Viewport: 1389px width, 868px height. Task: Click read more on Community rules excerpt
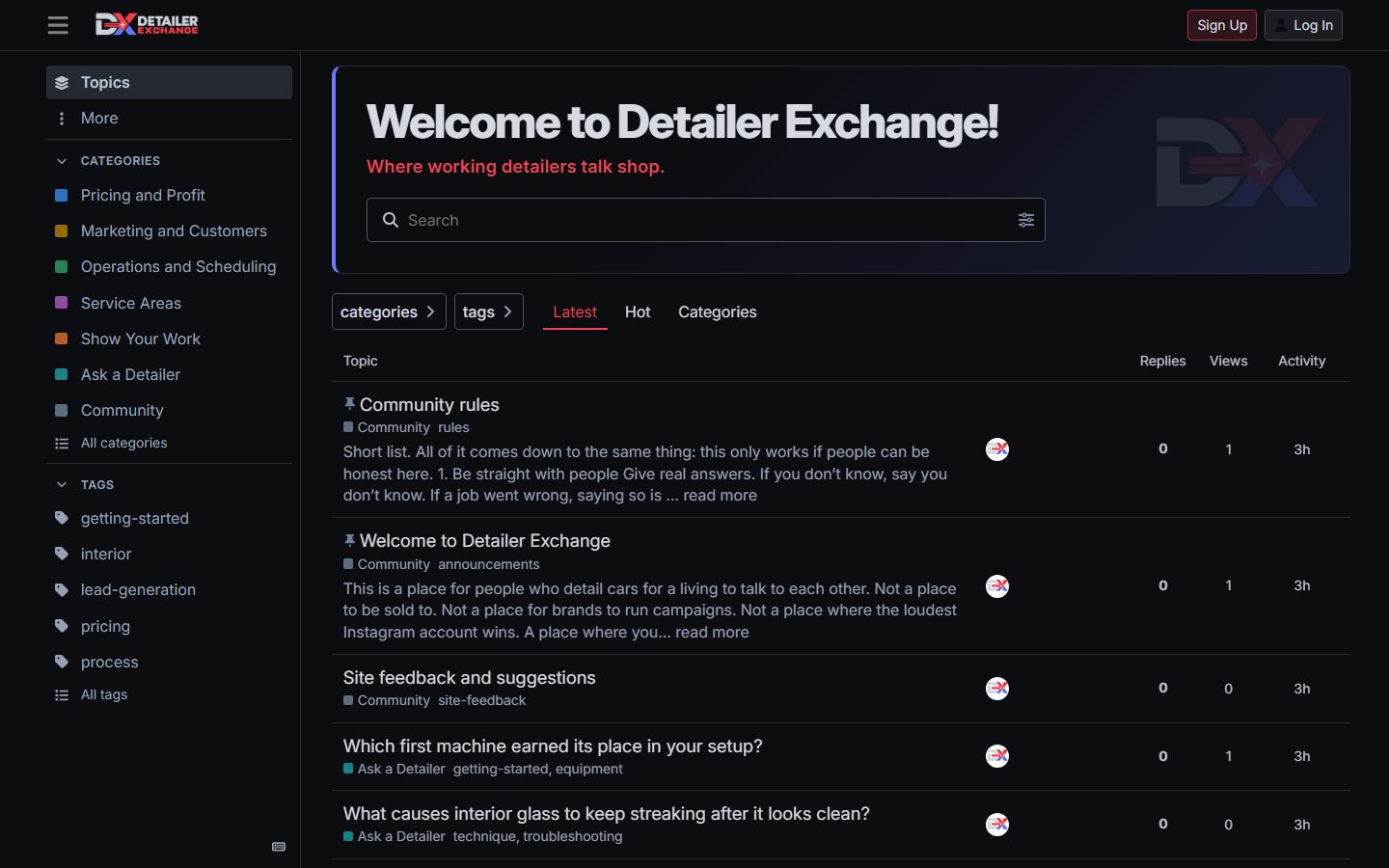click(720, 496)
